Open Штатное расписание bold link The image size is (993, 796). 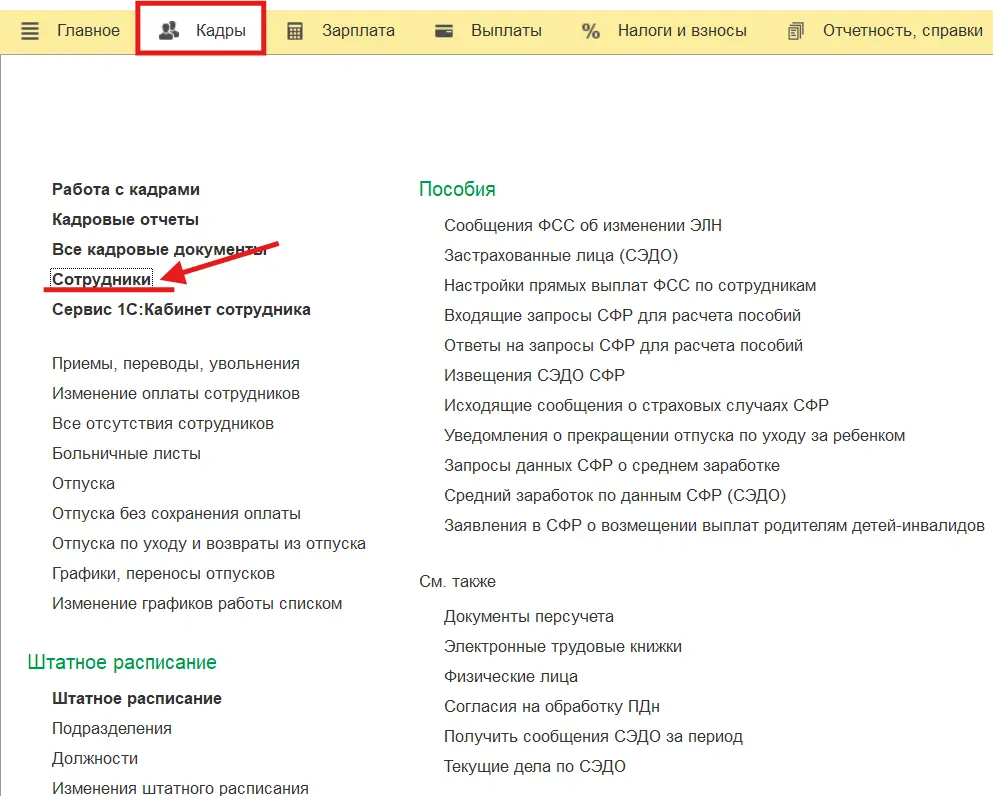click(x=137, y=699)
